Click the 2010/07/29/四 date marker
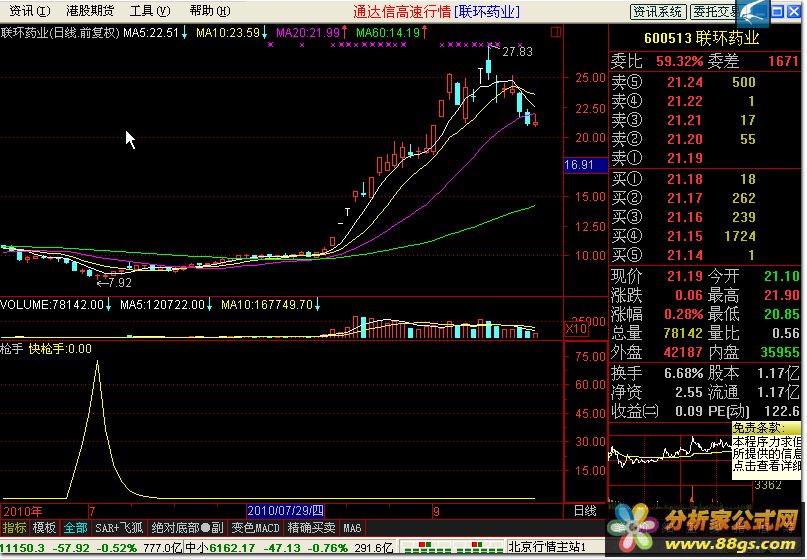Image resolution: width=807 pixels, height=559 pixels. pyautogui.click(x=286, y=511)
